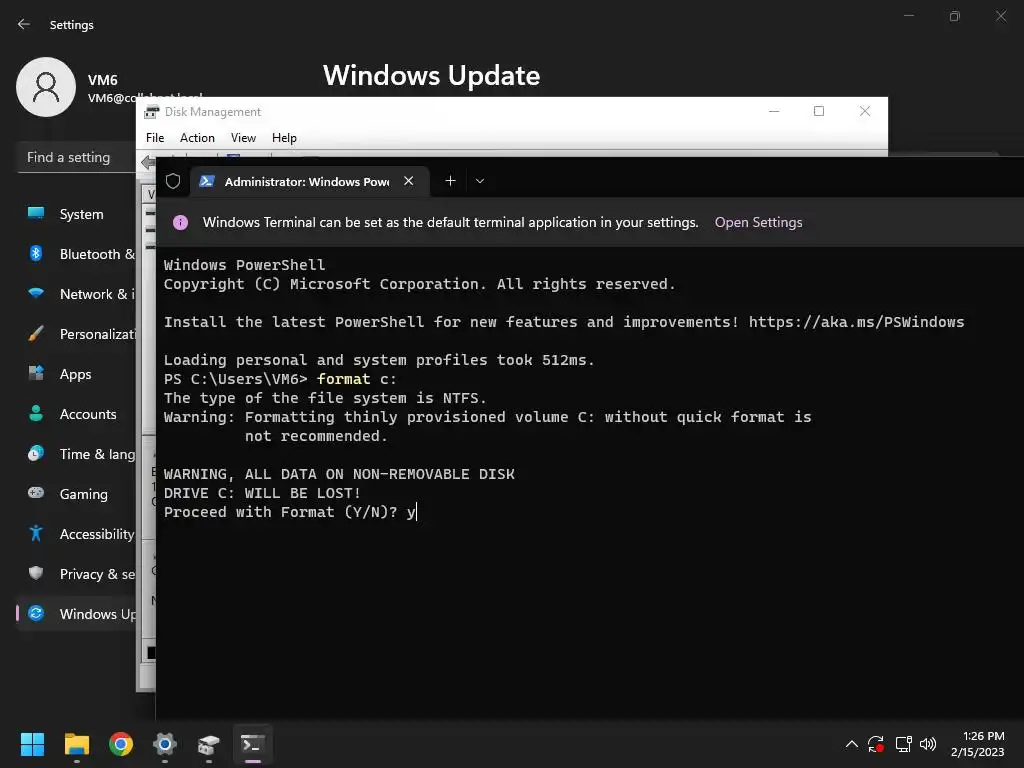
Task: Open the File menu in Disk Management
Action: coord(155,138)
